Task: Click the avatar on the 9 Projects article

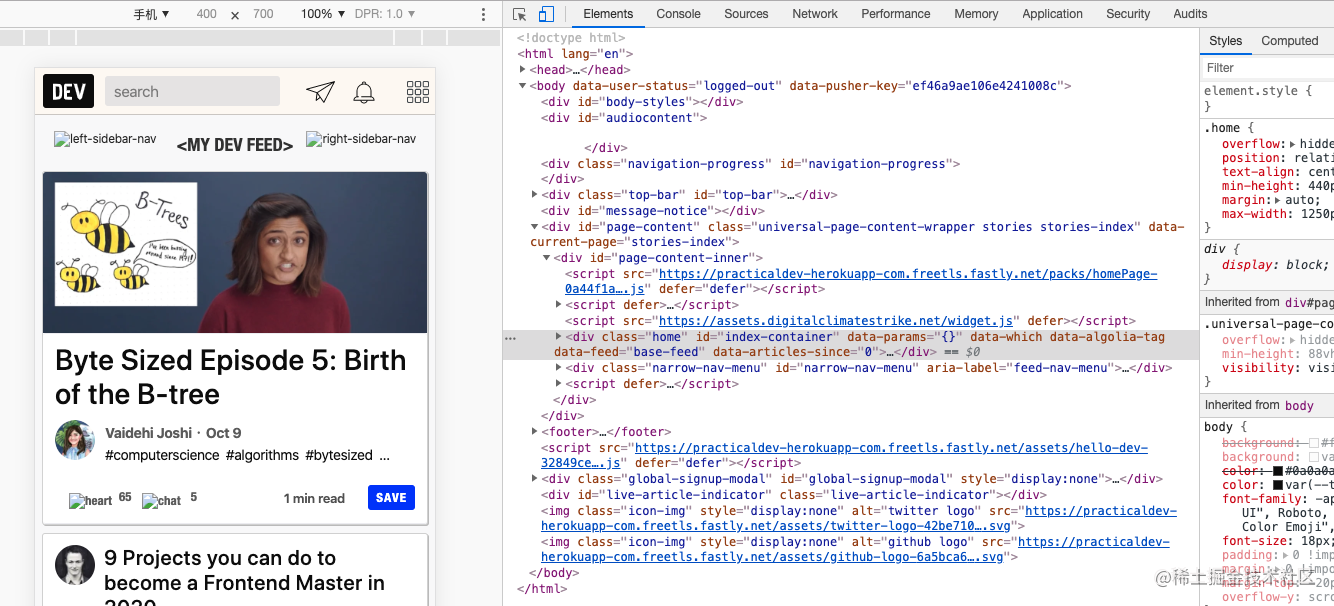Action: click(x=75, y=565)
